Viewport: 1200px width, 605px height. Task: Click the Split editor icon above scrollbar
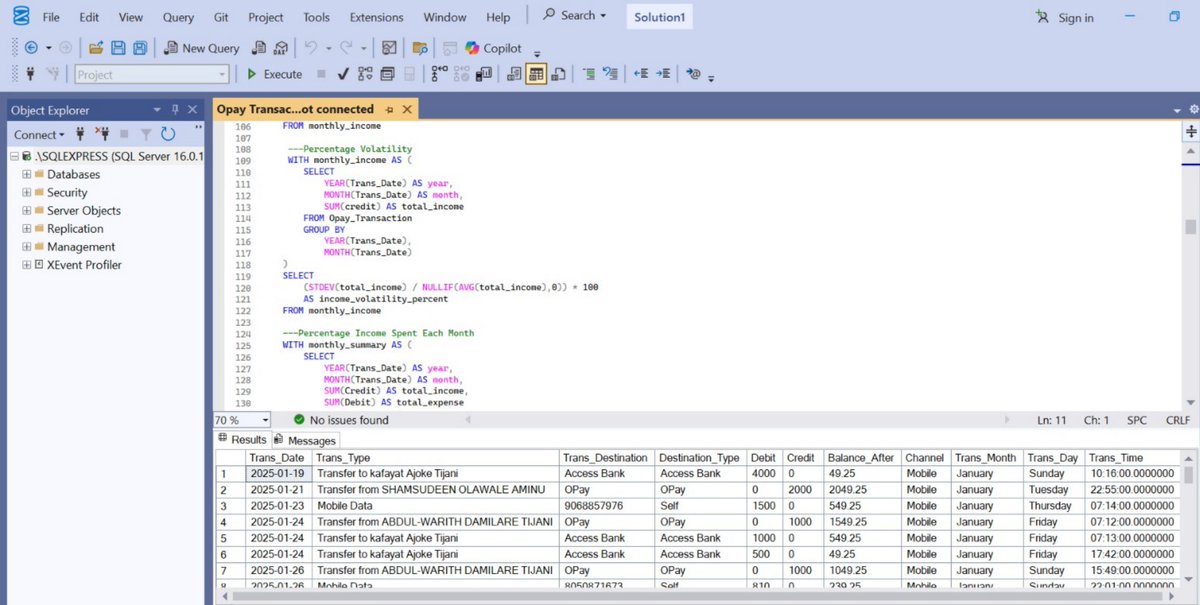coord(1191,131)
